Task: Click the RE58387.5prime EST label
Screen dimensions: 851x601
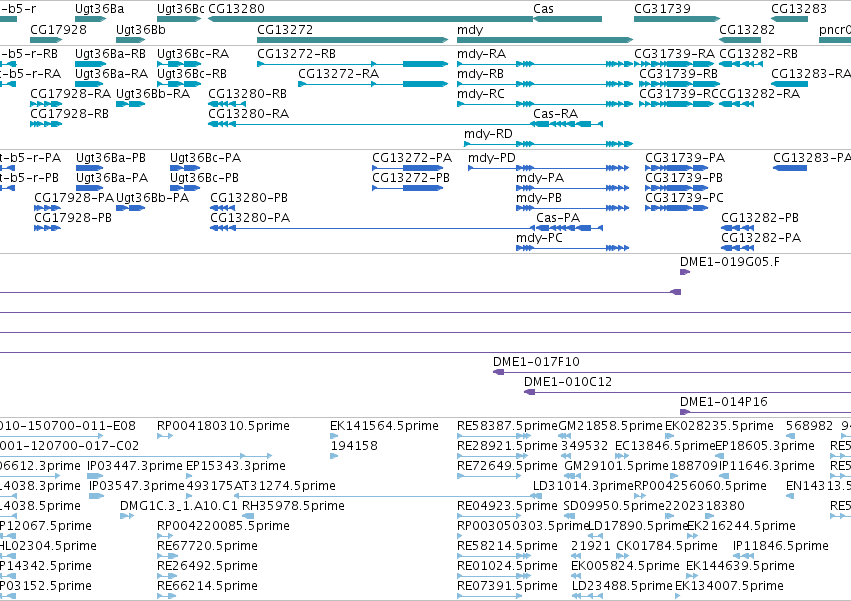Action: tap(507, 426)
